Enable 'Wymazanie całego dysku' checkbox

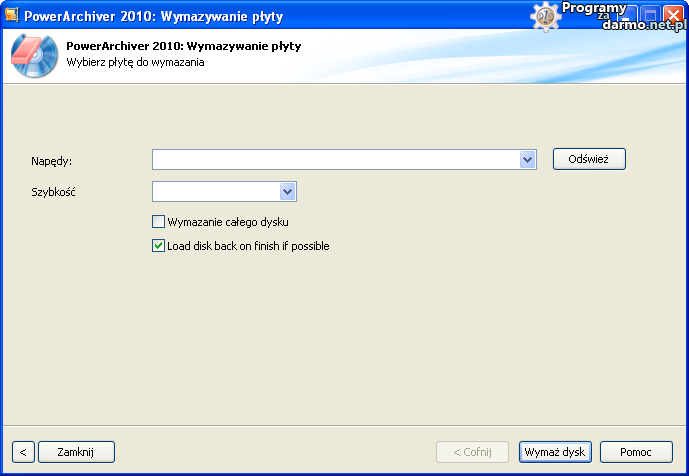[158, 222]
